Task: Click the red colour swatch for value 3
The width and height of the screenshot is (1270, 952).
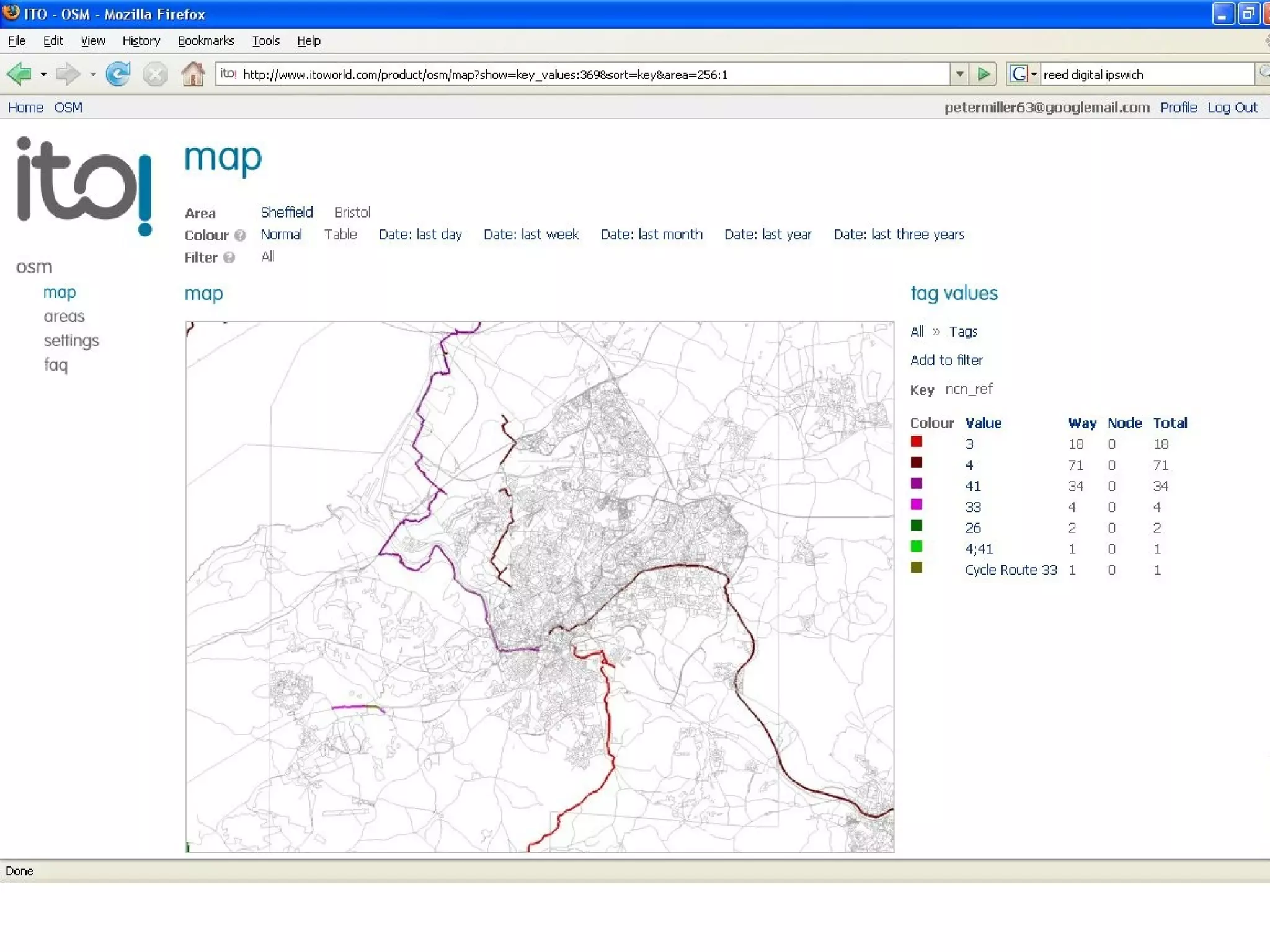Action: [x=917, y=442]
